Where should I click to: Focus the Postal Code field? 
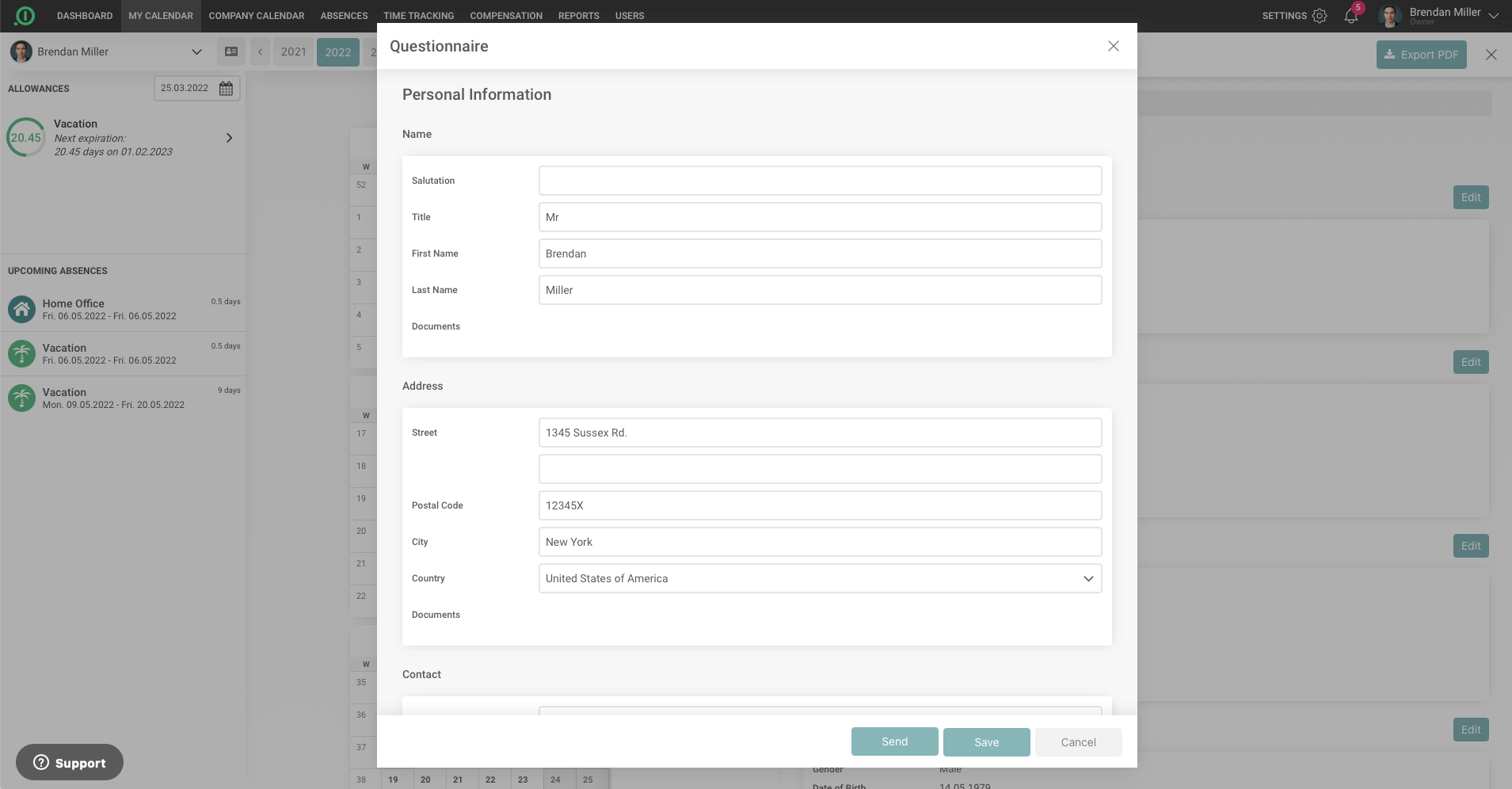click(820, 505)
